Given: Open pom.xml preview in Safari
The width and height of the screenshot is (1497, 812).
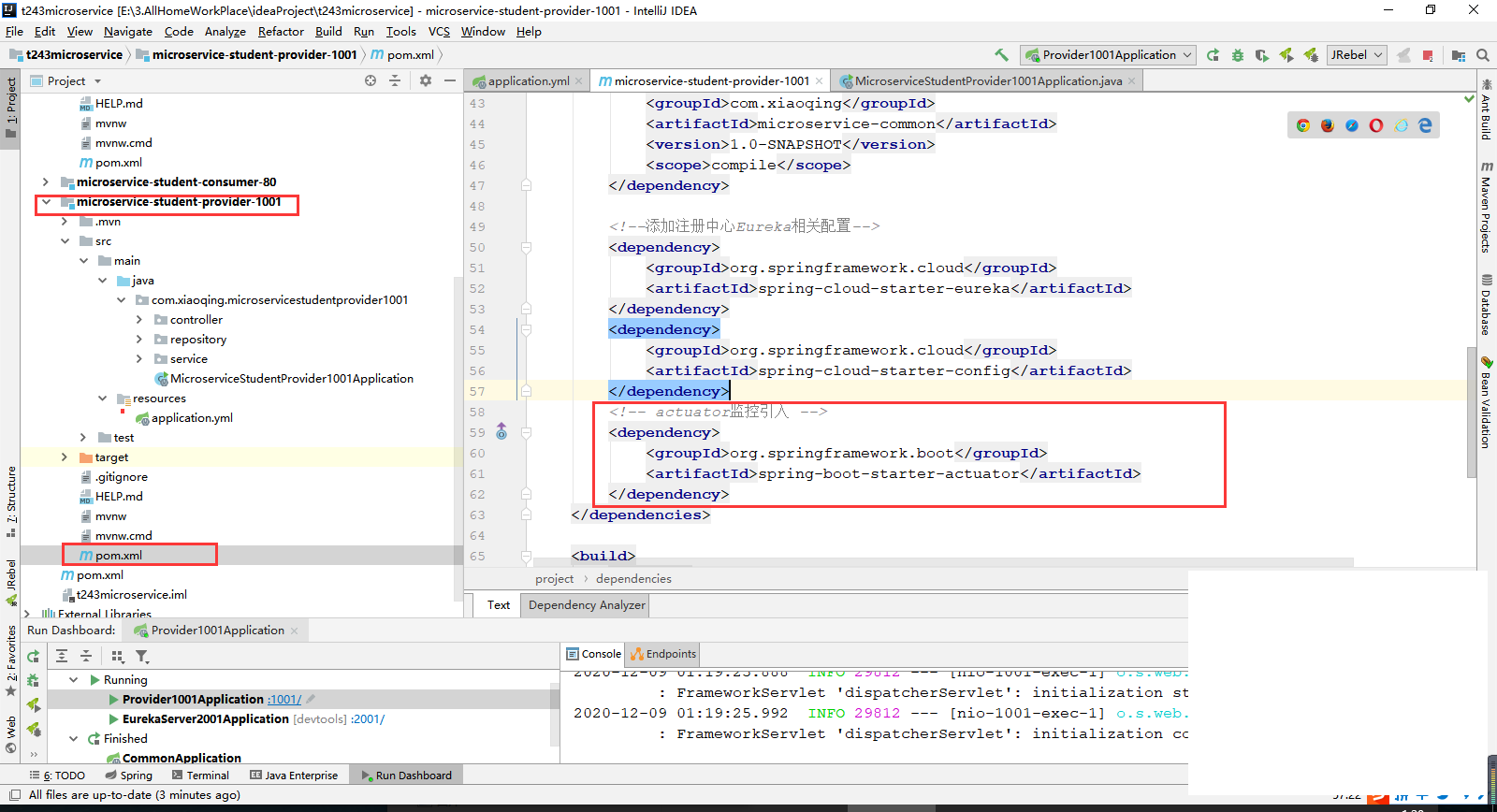Looking at the screenshot, I should click(1351, 125).
